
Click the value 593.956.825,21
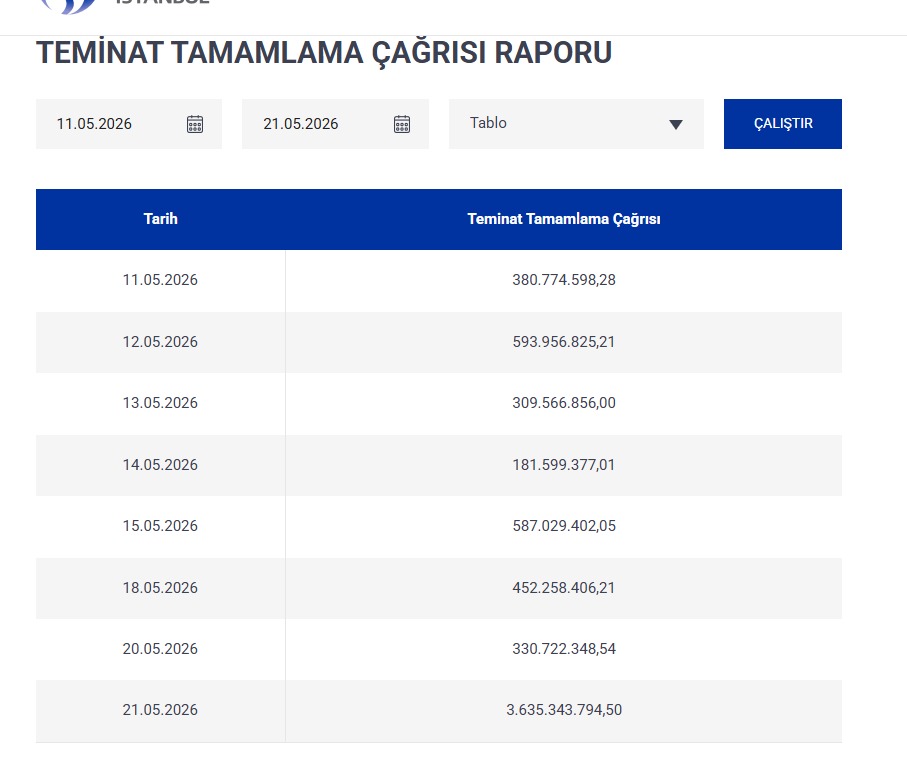564,342
